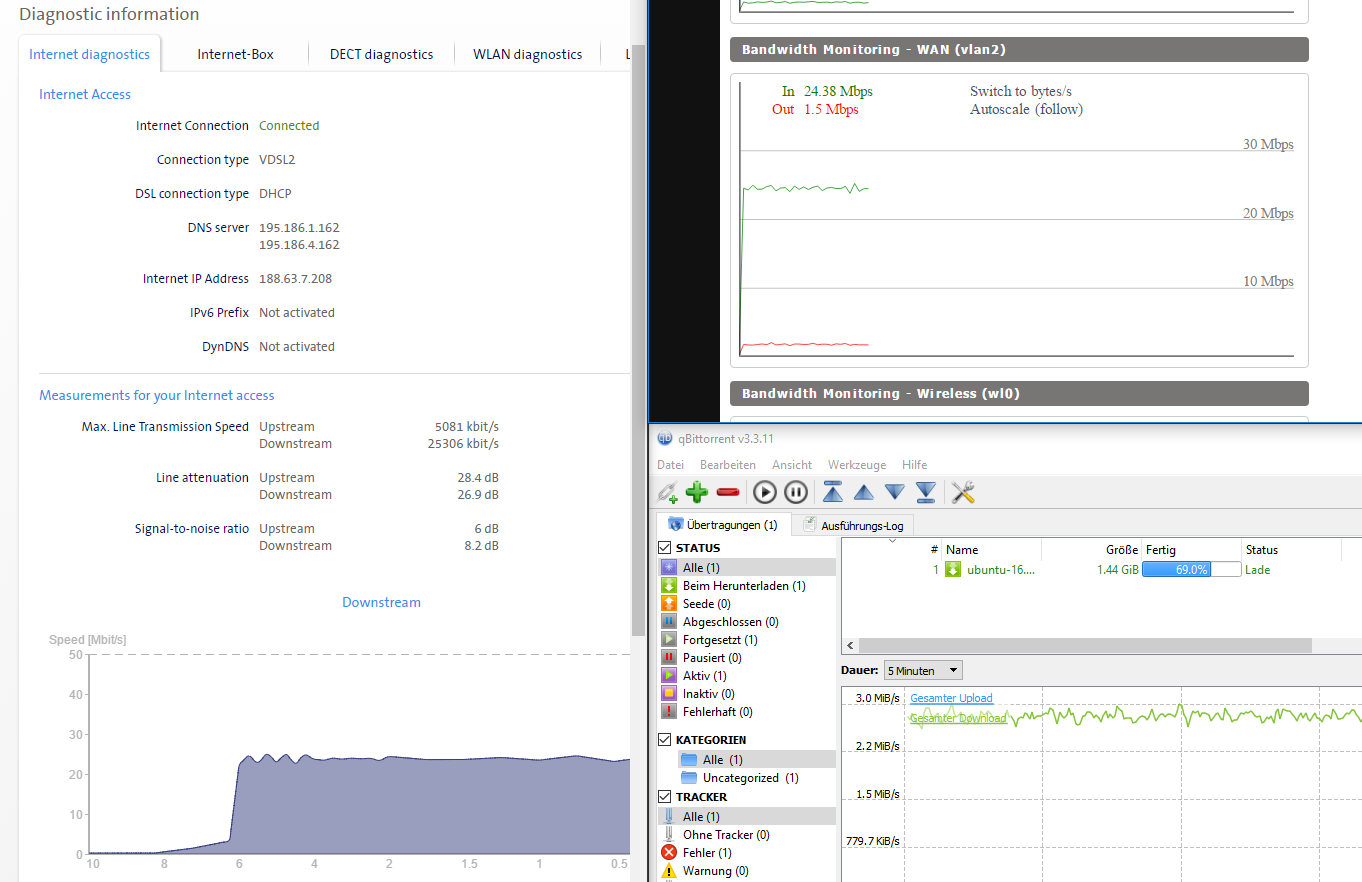The height and width of the screenshot is (882, 1362).
Task: Uncheck the STATUS section checkbox
Action: (x=665, y=548)
